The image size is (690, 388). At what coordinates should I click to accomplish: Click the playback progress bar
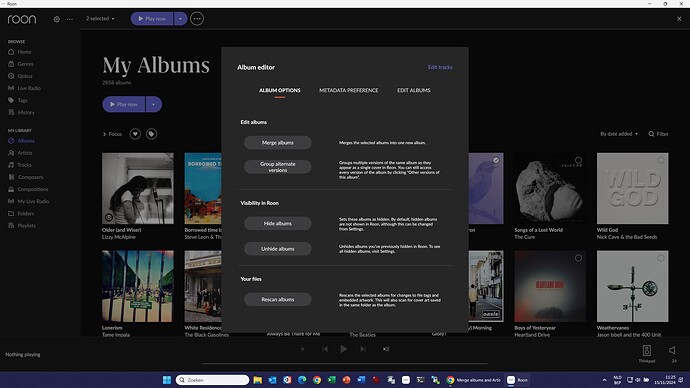[345, 364]
